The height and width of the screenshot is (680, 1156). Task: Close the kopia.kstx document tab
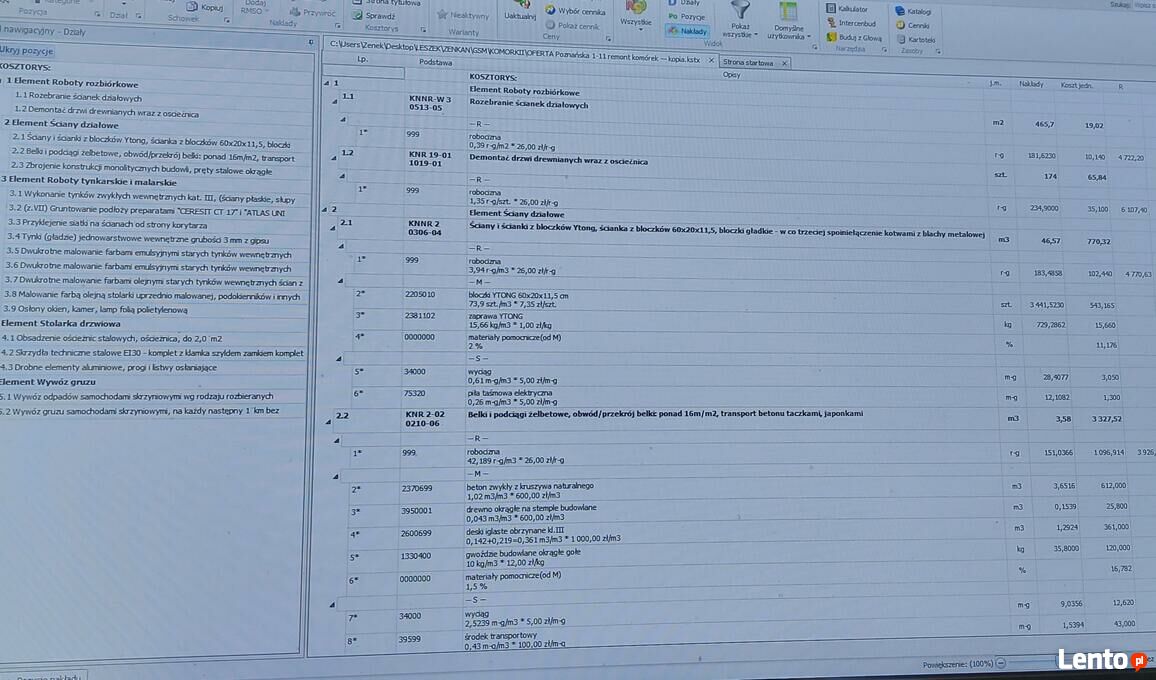point(711,61)
